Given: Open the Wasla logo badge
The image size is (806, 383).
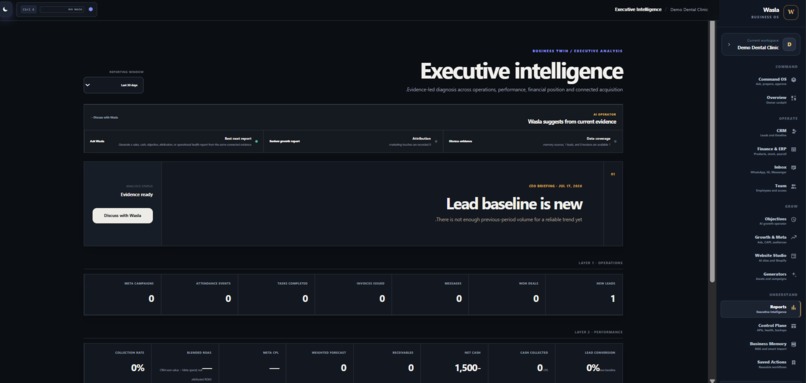Looking at the screenshot, I should pos(791,12).
